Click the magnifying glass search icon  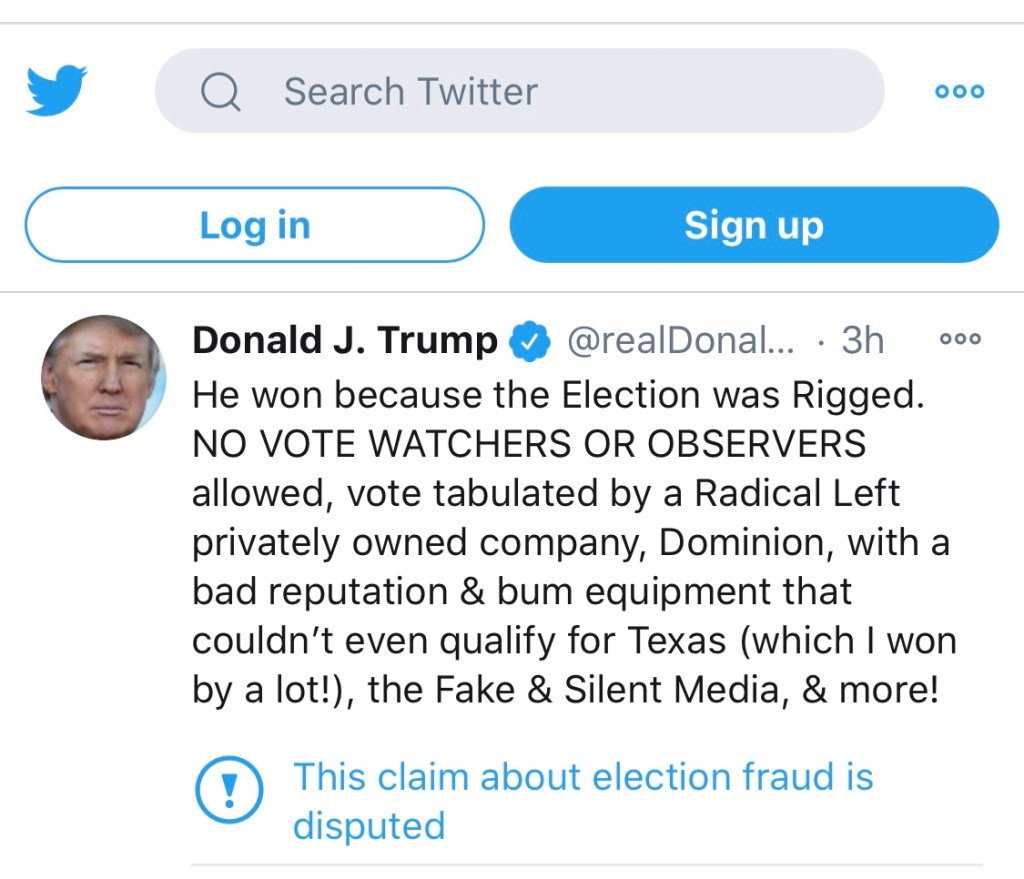220,92
